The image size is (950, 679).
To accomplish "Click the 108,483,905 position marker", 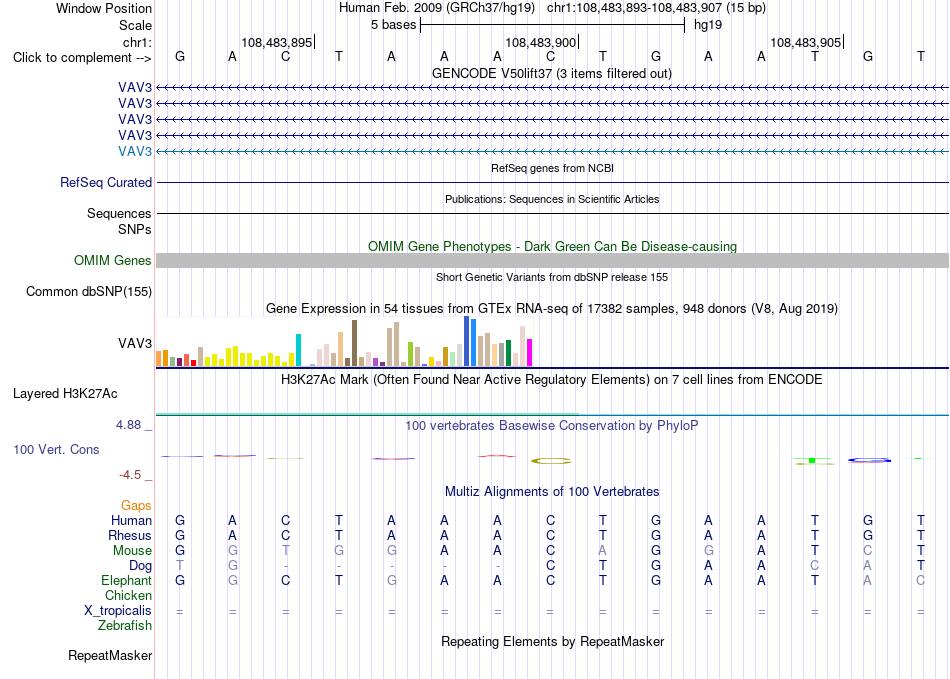I will 806,42.
